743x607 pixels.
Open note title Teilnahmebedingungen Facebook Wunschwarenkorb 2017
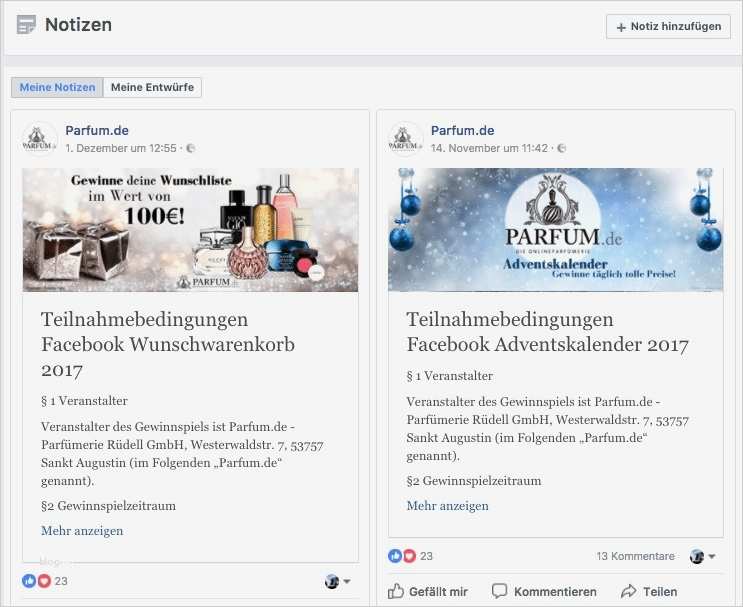point(168,344)
